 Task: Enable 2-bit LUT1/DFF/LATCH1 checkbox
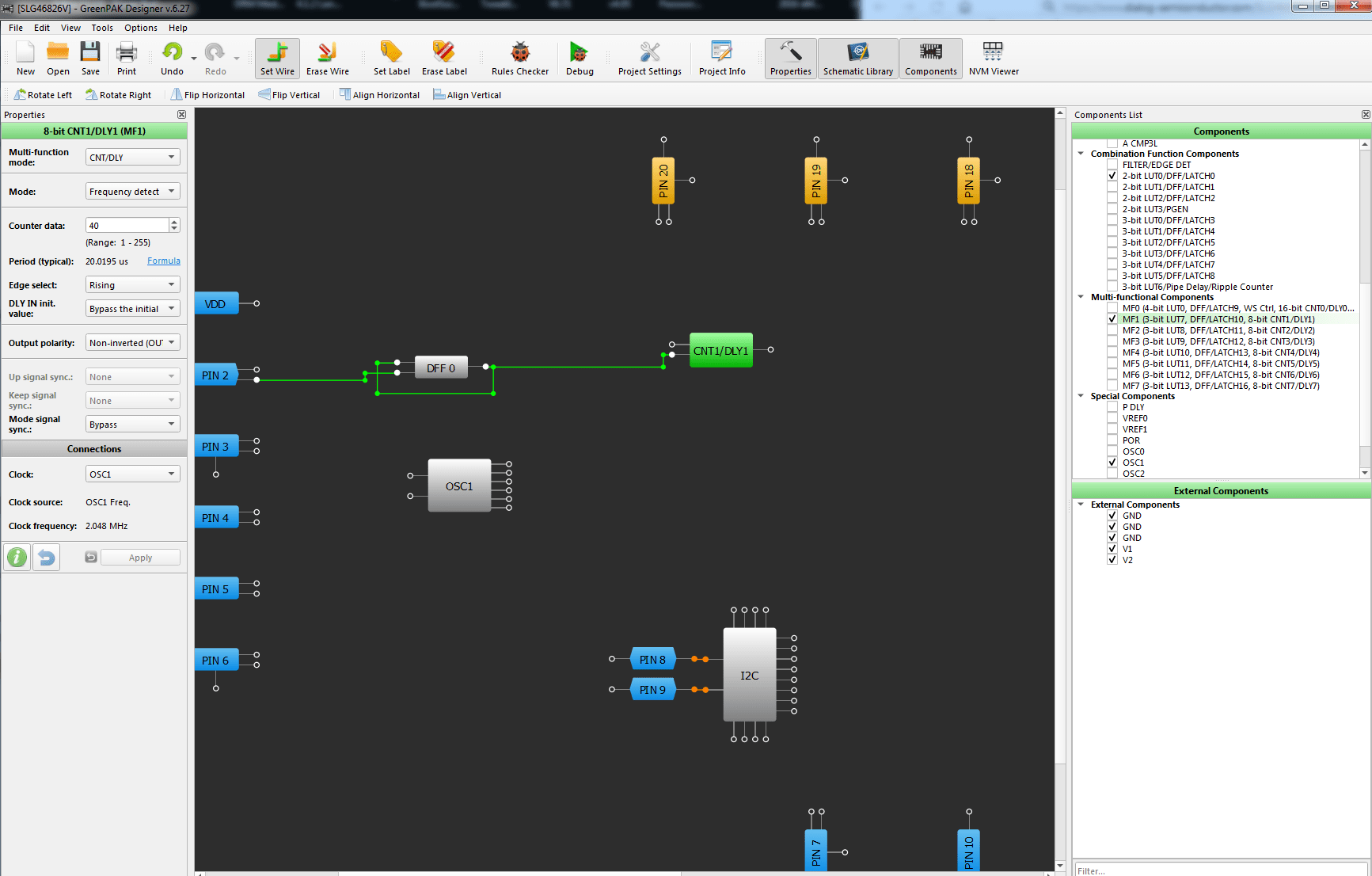[1112, 187]
